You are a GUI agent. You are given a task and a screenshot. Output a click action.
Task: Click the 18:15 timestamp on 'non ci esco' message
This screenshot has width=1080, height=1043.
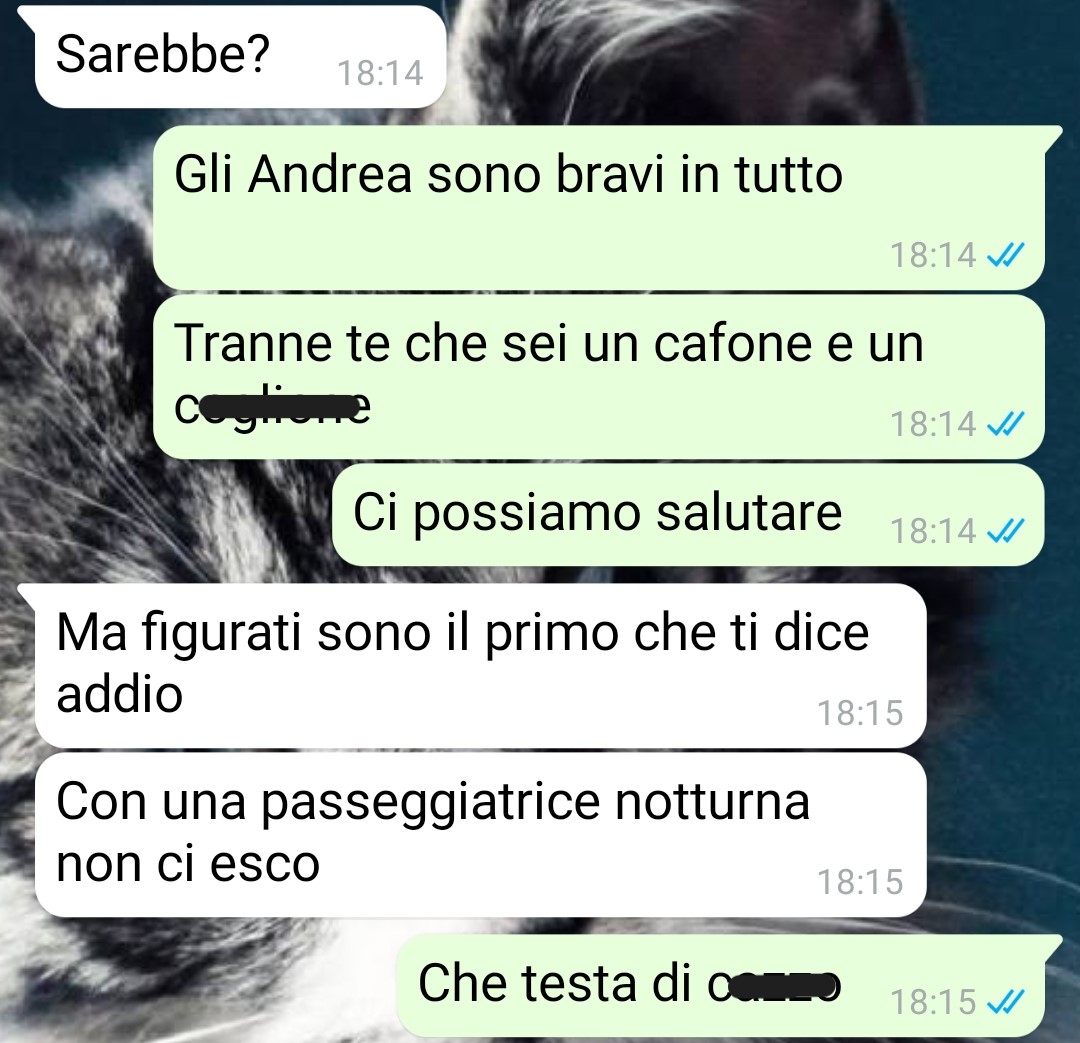click(x=860, y=882)
